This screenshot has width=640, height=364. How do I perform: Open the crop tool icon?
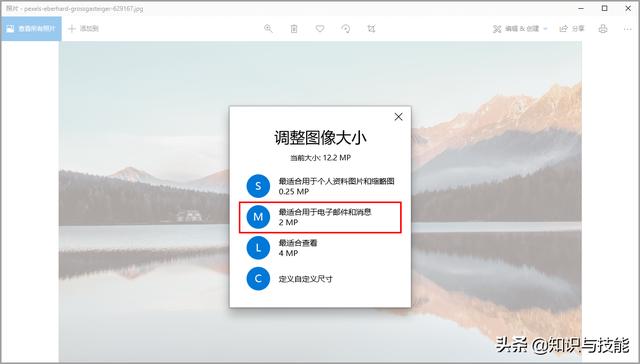(x=371, y=29)
